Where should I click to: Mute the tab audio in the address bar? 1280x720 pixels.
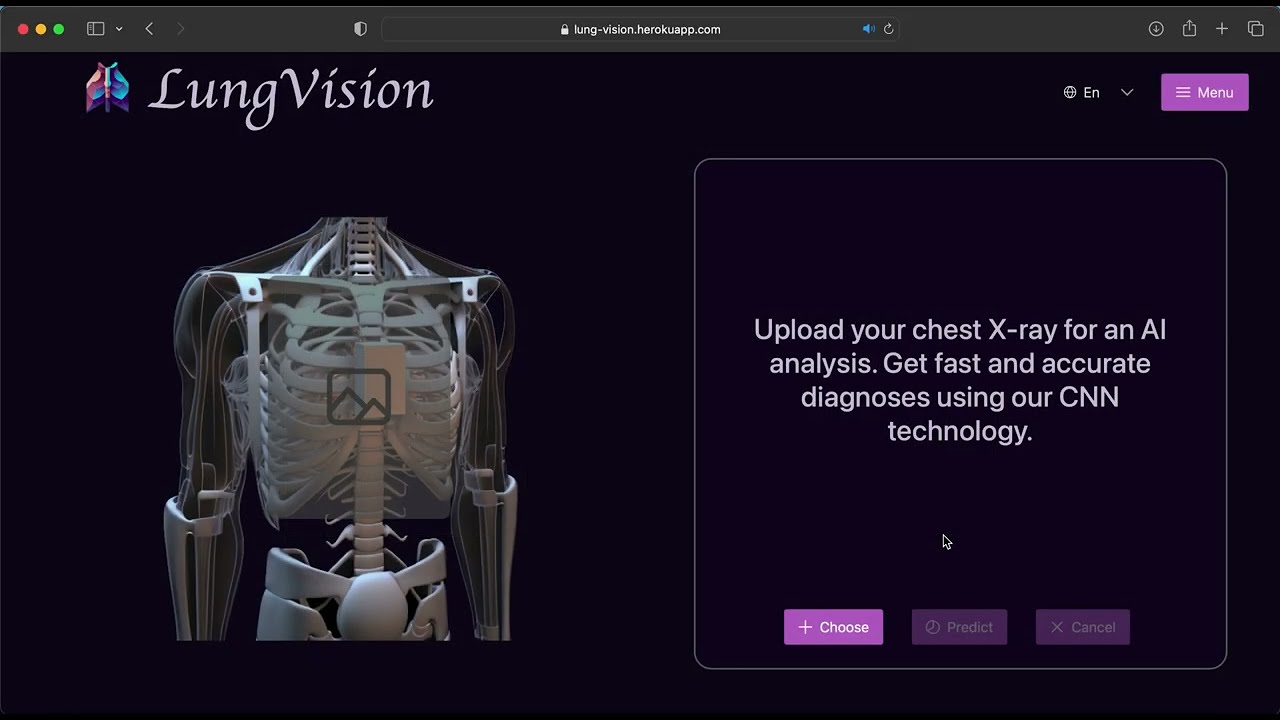coord(868,29)
